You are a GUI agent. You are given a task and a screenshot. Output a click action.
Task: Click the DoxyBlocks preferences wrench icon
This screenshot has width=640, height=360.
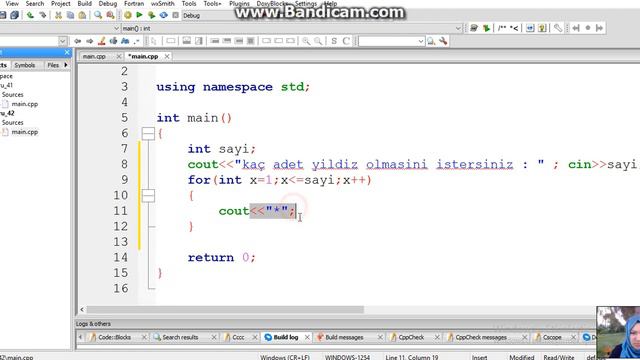[x=558, y=28]
